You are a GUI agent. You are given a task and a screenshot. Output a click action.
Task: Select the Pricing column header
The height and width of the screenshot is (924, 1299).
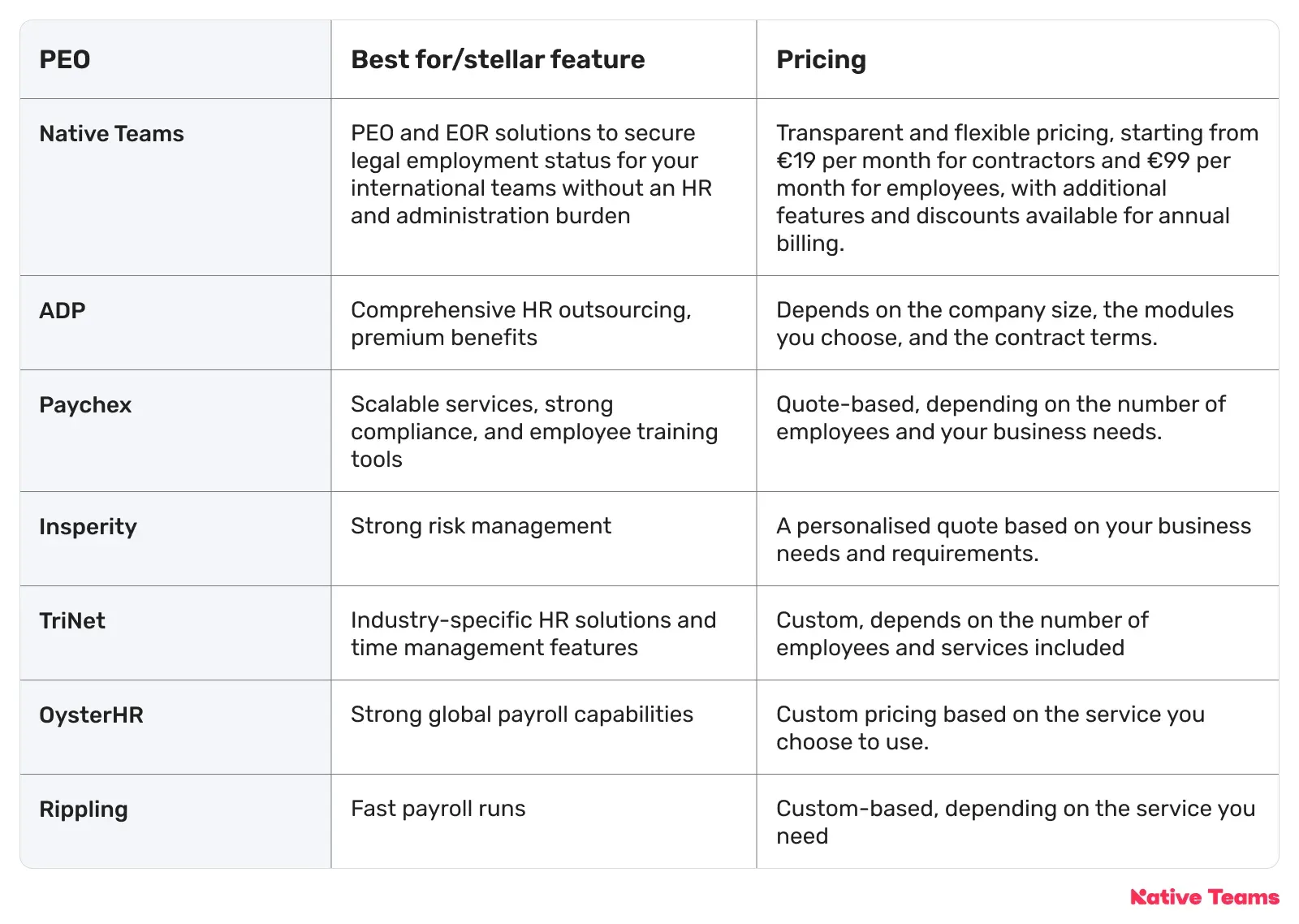coord(821,59)
